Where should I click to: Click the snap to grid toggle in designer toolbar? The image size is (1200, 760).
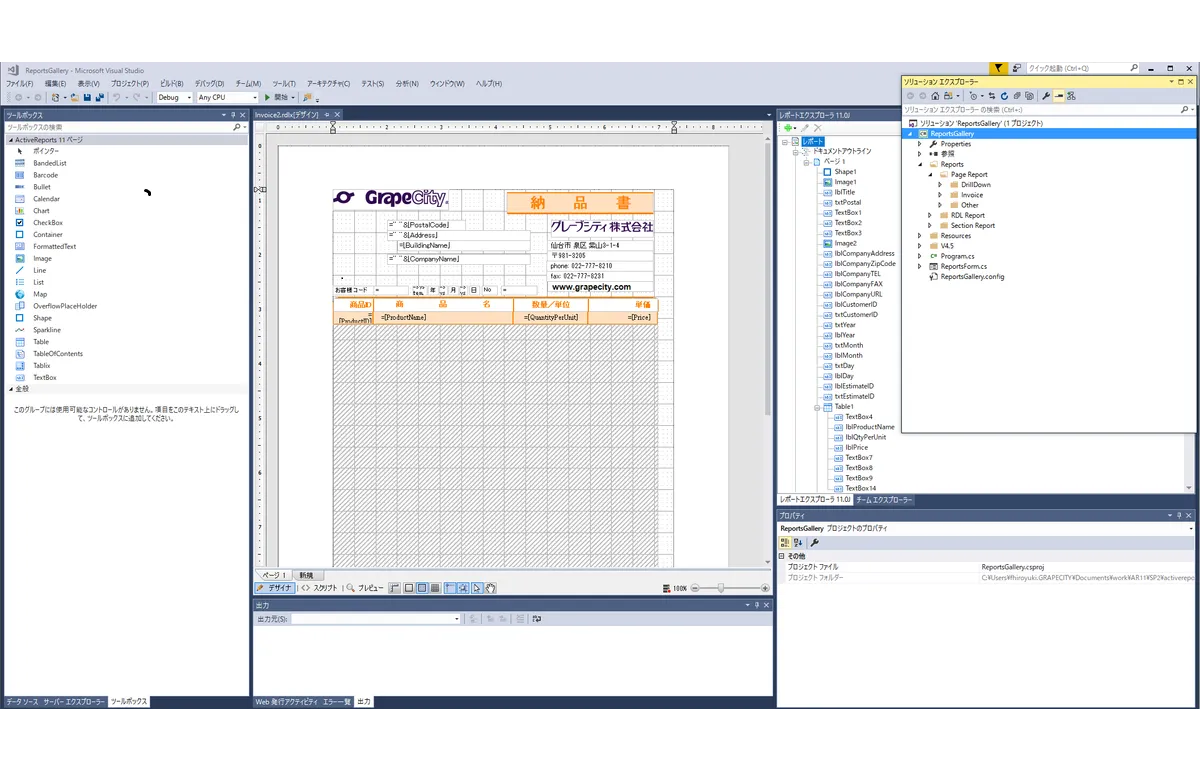463,588
